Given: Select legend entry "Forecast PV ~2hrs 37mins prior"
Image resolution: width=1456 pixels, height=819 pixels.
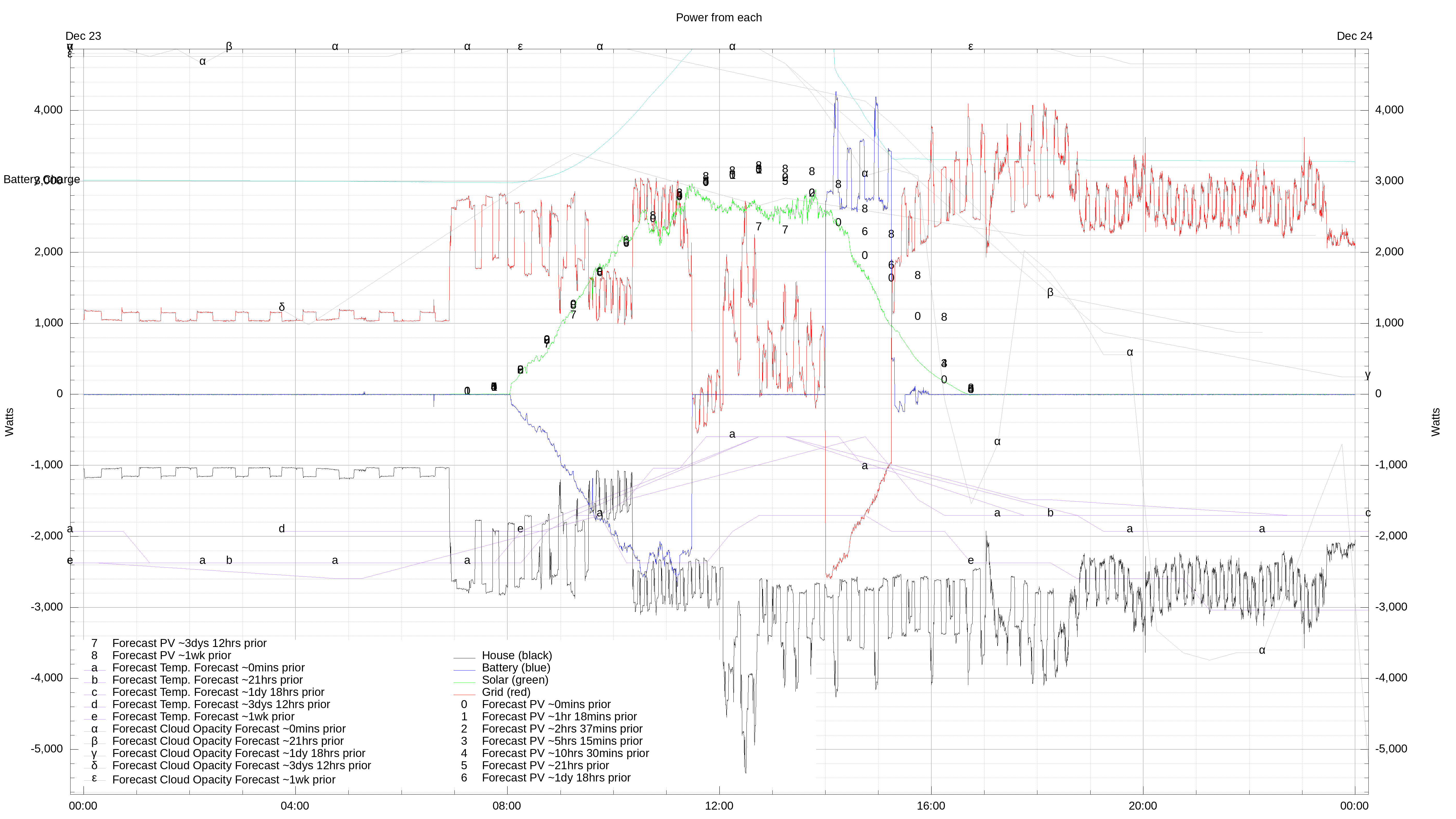Looking at the screenshot, I should click(562, 729).
